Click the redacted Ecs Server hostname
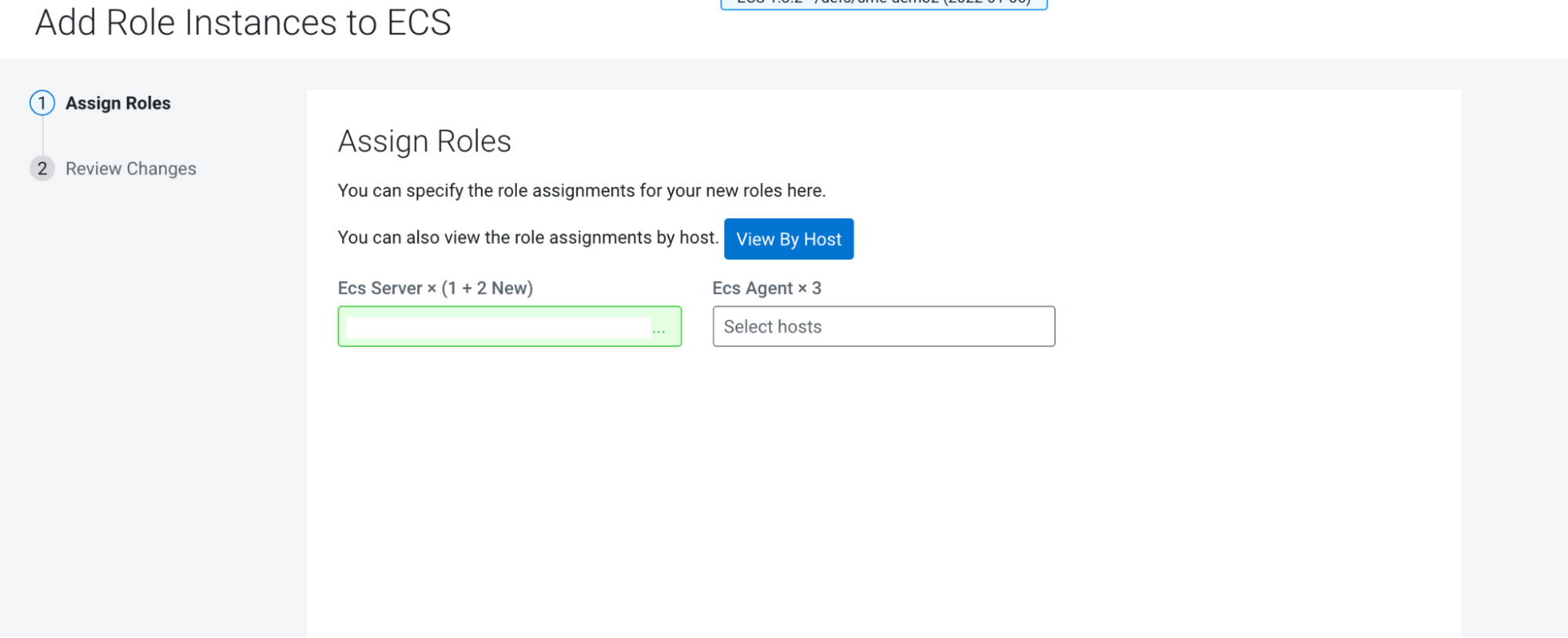 point(498,327)
